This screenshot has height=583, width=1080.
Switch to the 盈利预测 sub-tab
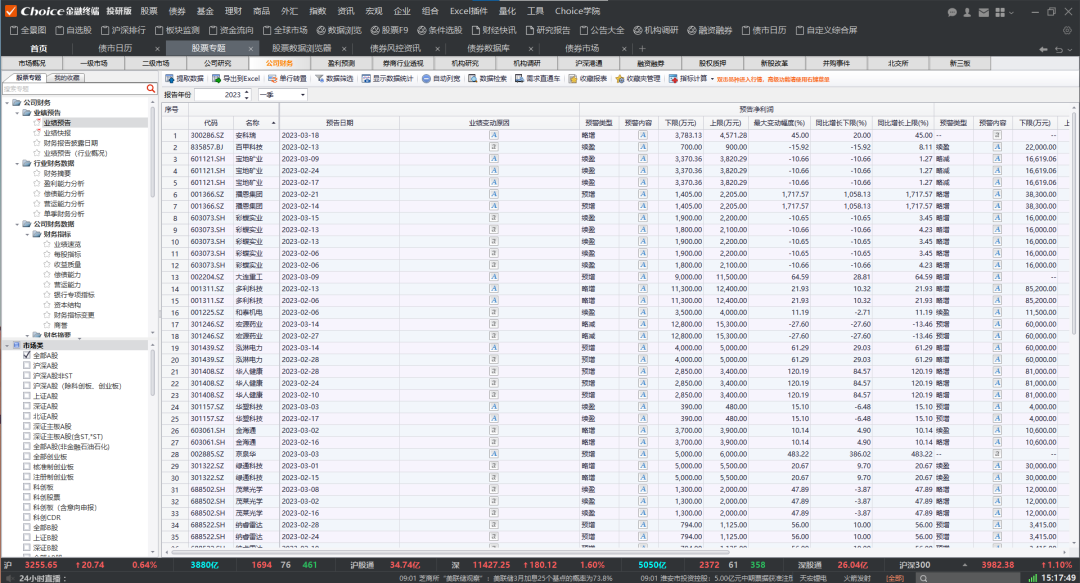(x=341, y=63)
